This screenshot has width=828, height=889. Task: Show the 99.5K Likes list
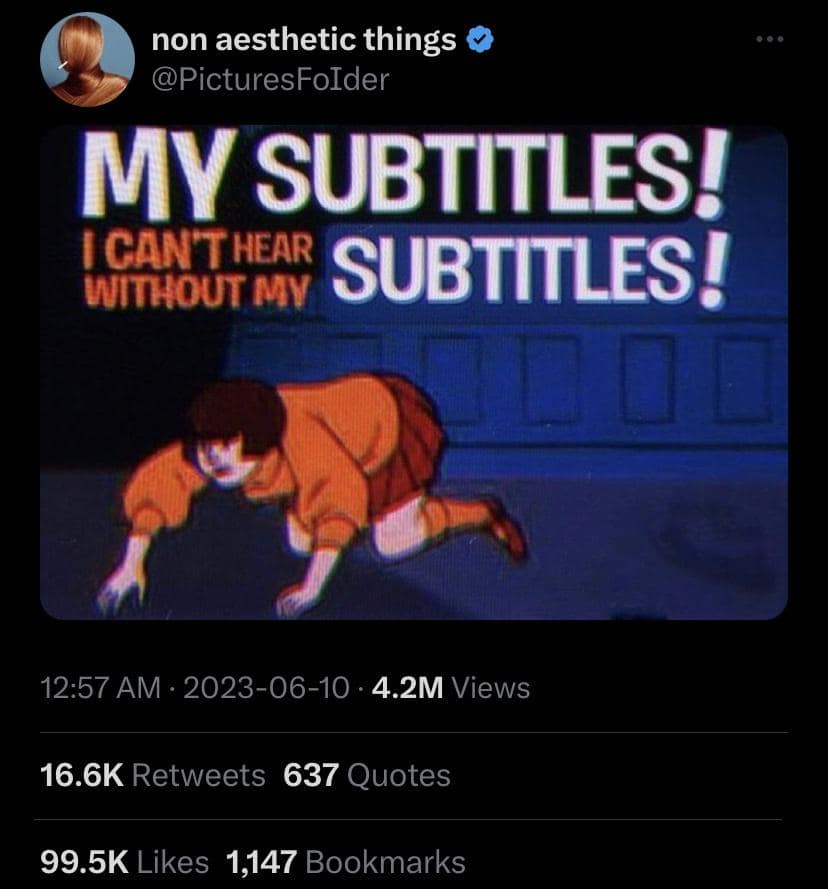pos(125,862)
